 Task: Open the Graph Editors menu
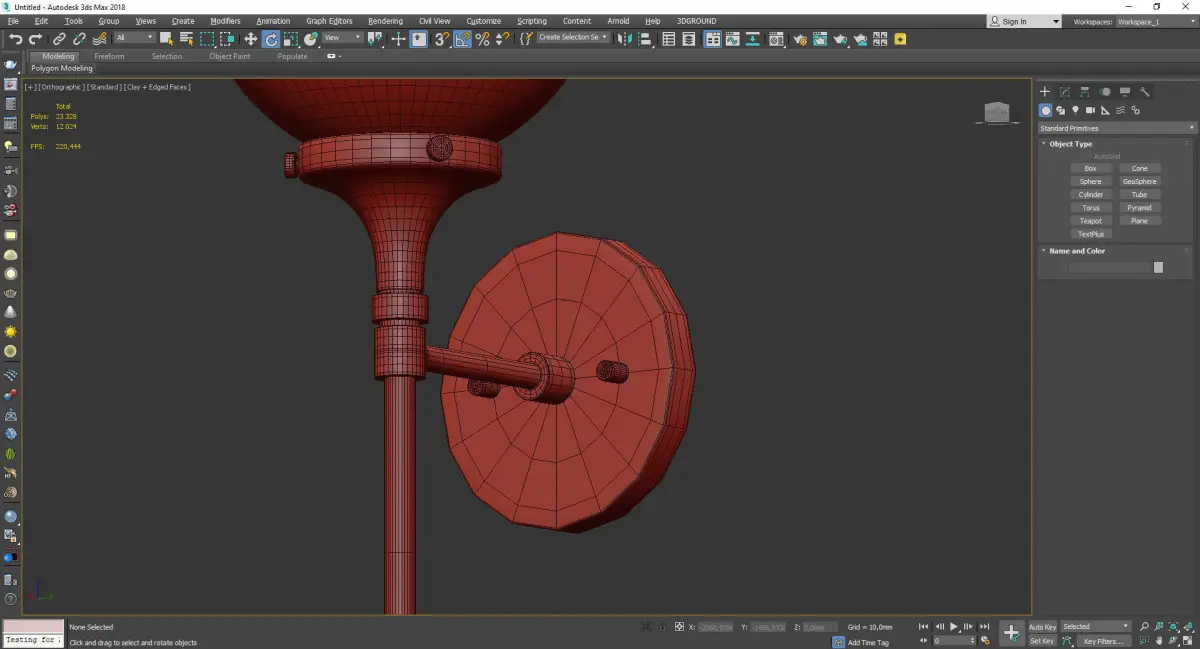329,21
